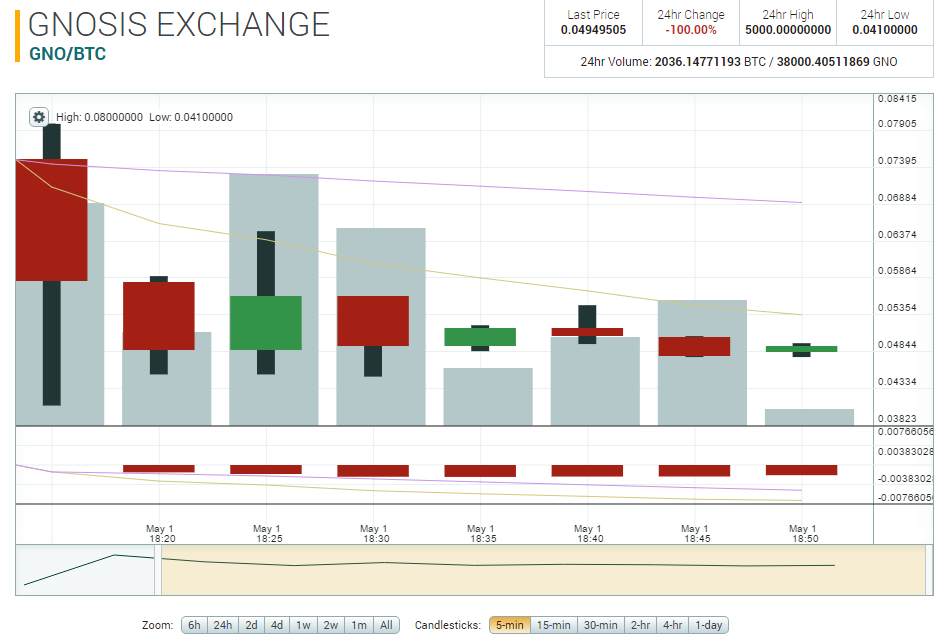Click the highlighted range in overview navigator
This screenshot has height=635, width=946.
pyautogui.click(x=543, y=570)
